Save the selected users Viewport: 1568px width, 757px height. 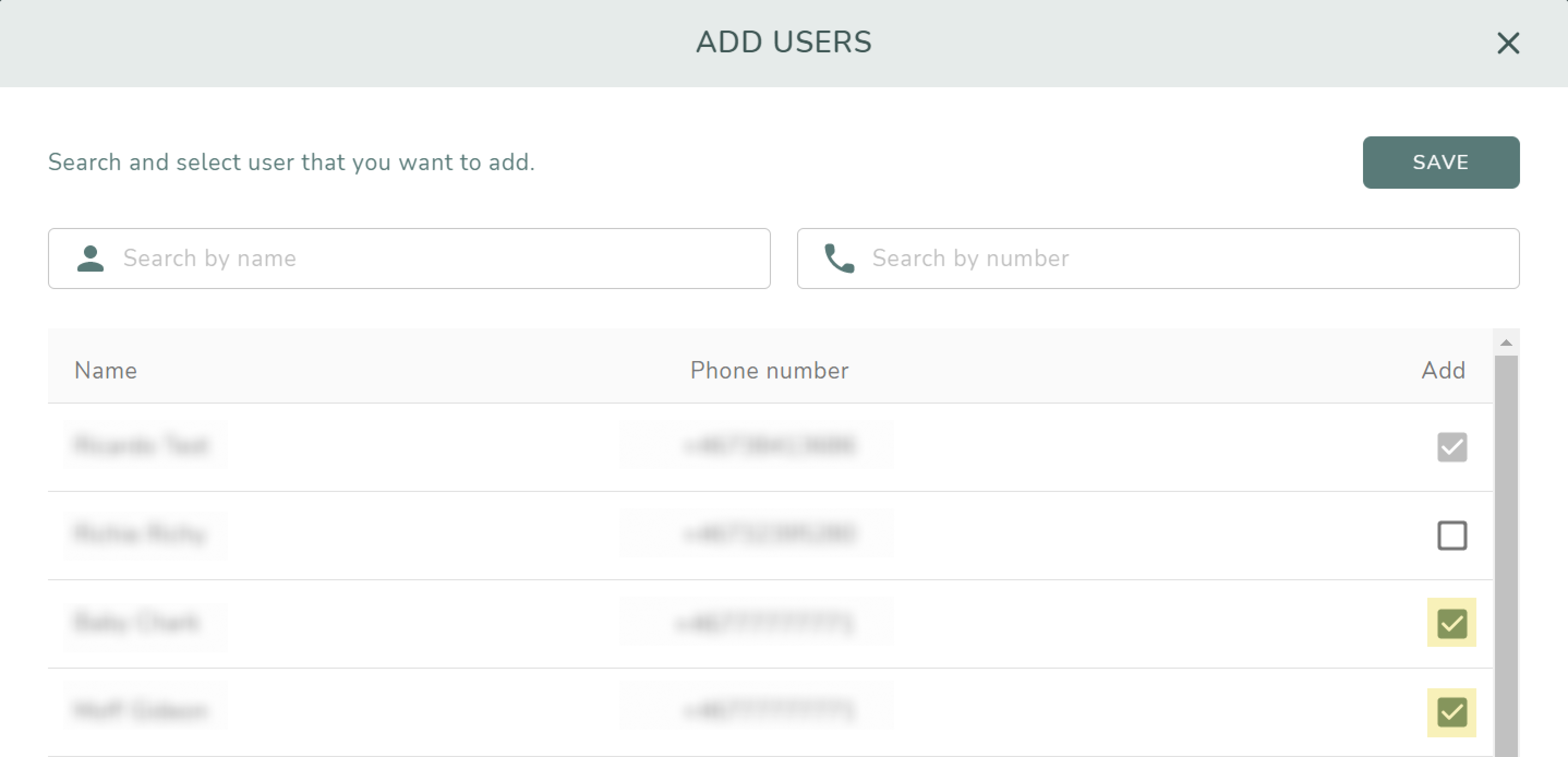click(1440, 162)
